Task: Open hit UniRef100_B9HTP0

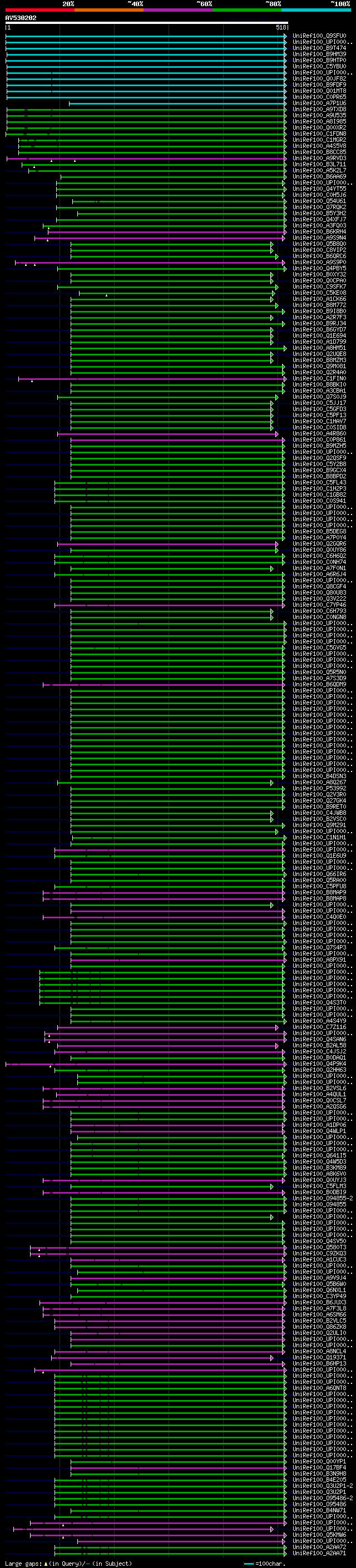Action: click(x=319, y=60)
